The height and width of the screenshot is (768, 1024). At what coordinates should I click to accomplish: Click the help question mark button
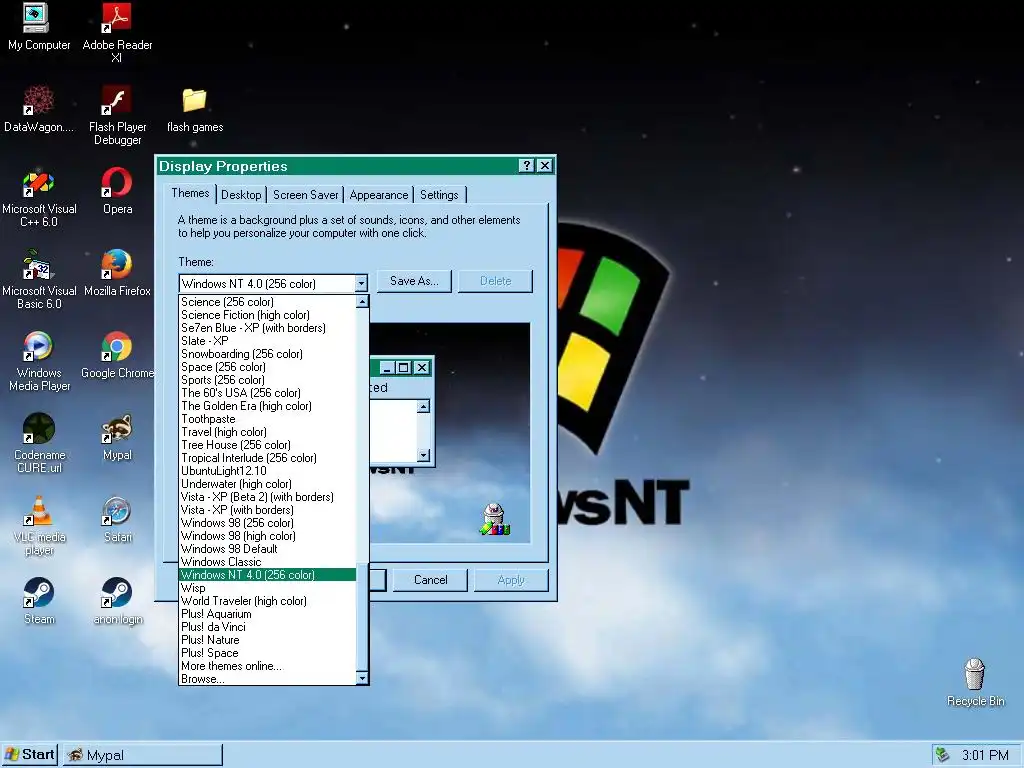pos(526,166)
